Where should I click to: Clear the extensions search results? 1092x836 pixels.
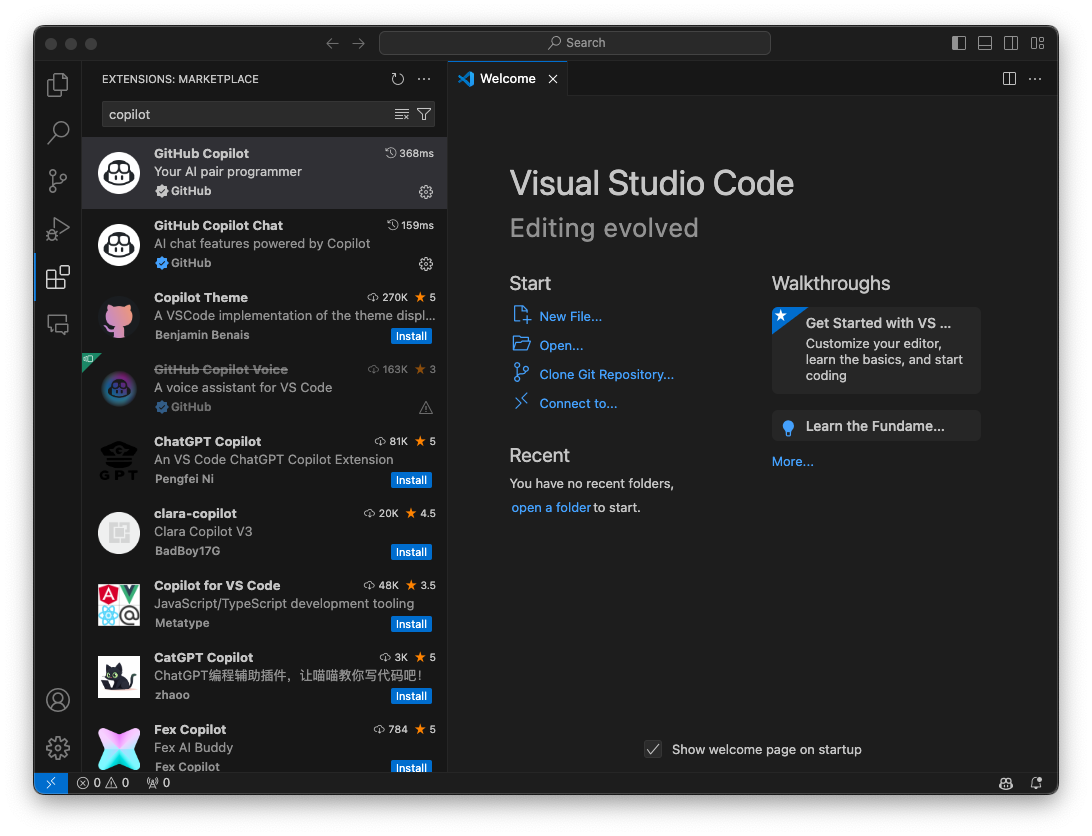pyautogui.click(x=402, y=114)
